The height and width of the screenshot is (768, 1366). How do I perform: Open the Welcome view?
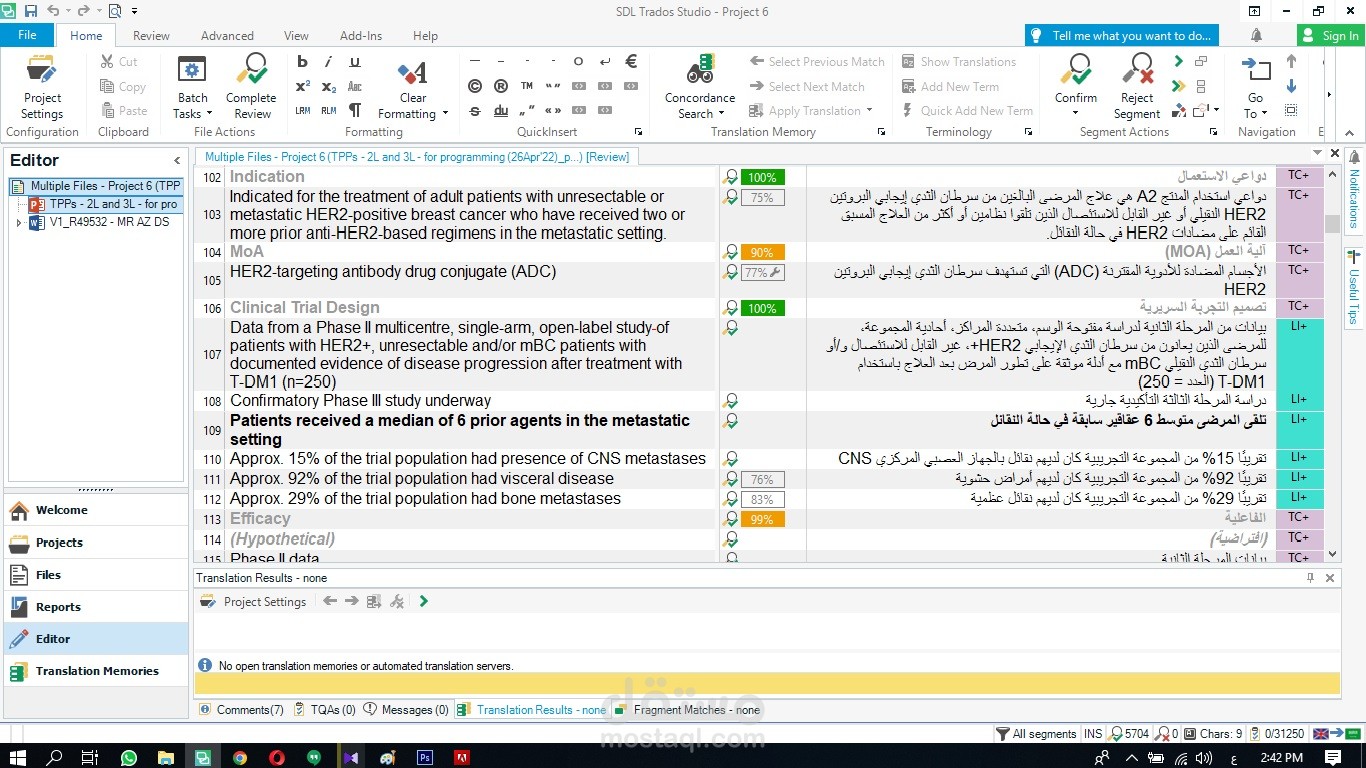click(x=95, y=510)
